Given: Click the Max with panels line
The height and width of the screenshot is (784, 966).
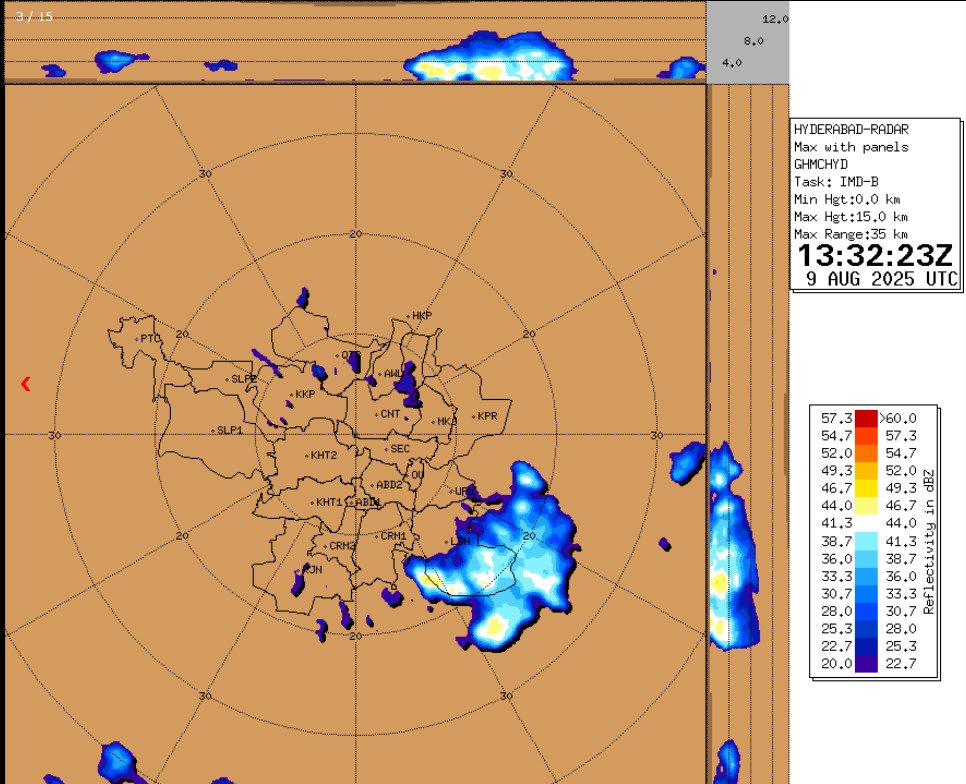Looking at the screenshot, I should [x=851, y=147].
